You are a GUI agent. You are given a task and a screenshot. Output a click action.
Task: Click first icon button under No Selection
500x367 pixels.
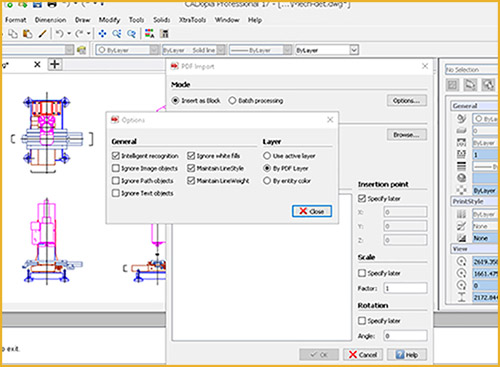click(452, 85)
